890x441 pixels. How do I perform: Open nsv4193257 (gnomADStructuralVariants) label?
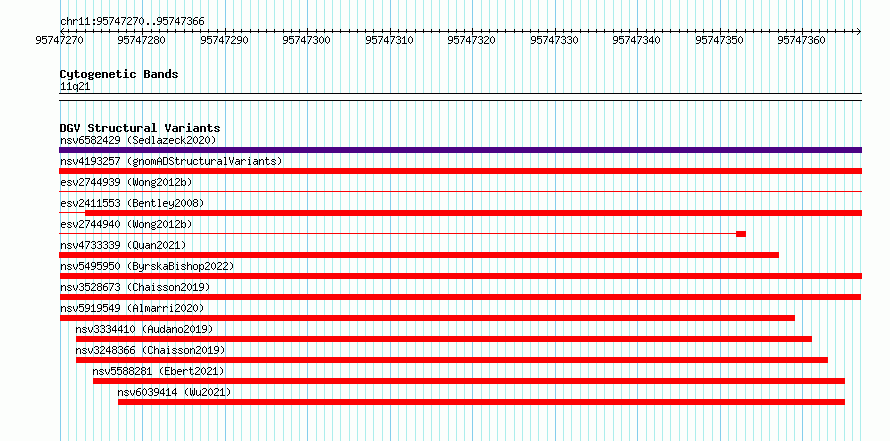point(171,161)
